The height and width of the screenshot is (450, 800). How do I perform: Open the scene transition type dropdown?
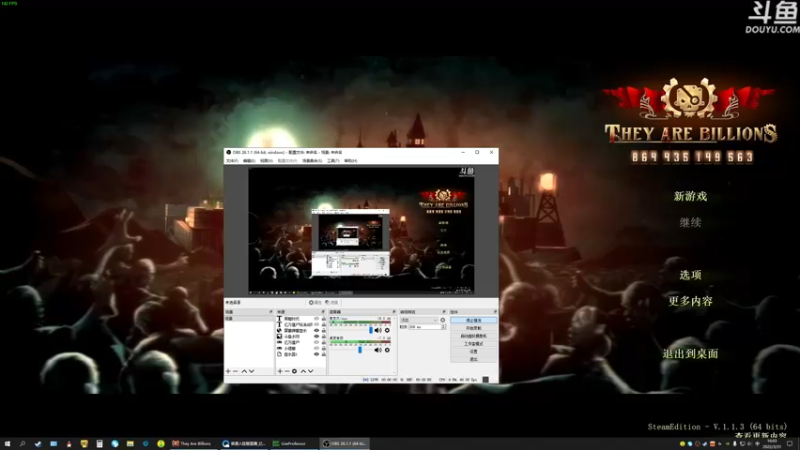pos(419,320)
